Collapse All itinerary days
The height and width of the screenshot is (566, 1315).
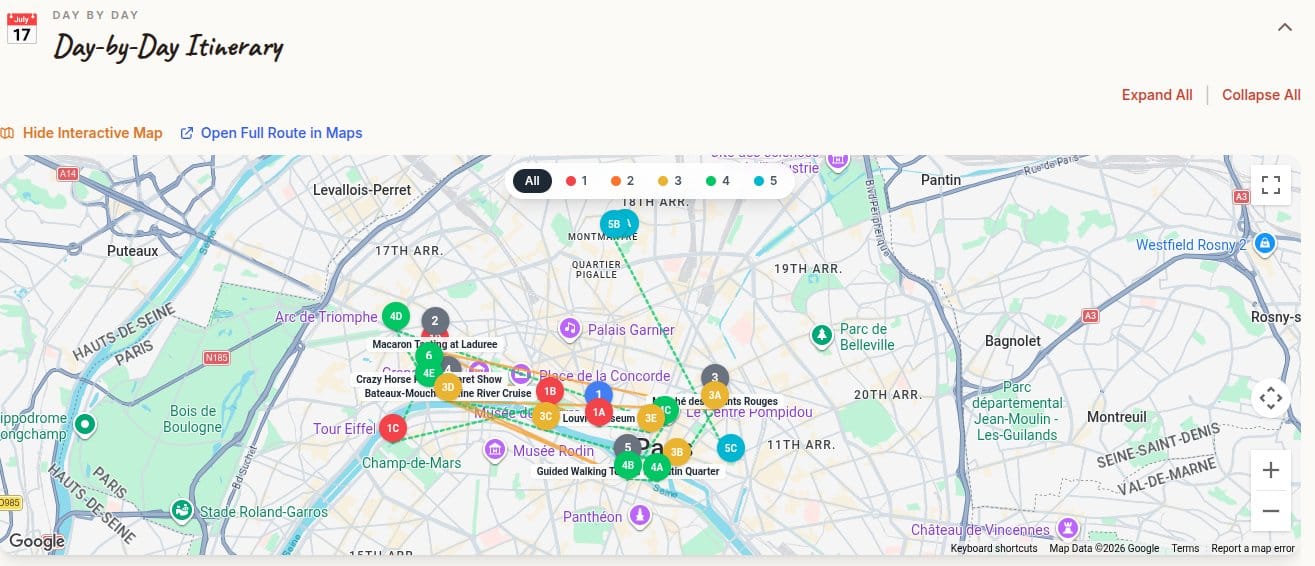pyautogui.click(x=1261, y=95)
